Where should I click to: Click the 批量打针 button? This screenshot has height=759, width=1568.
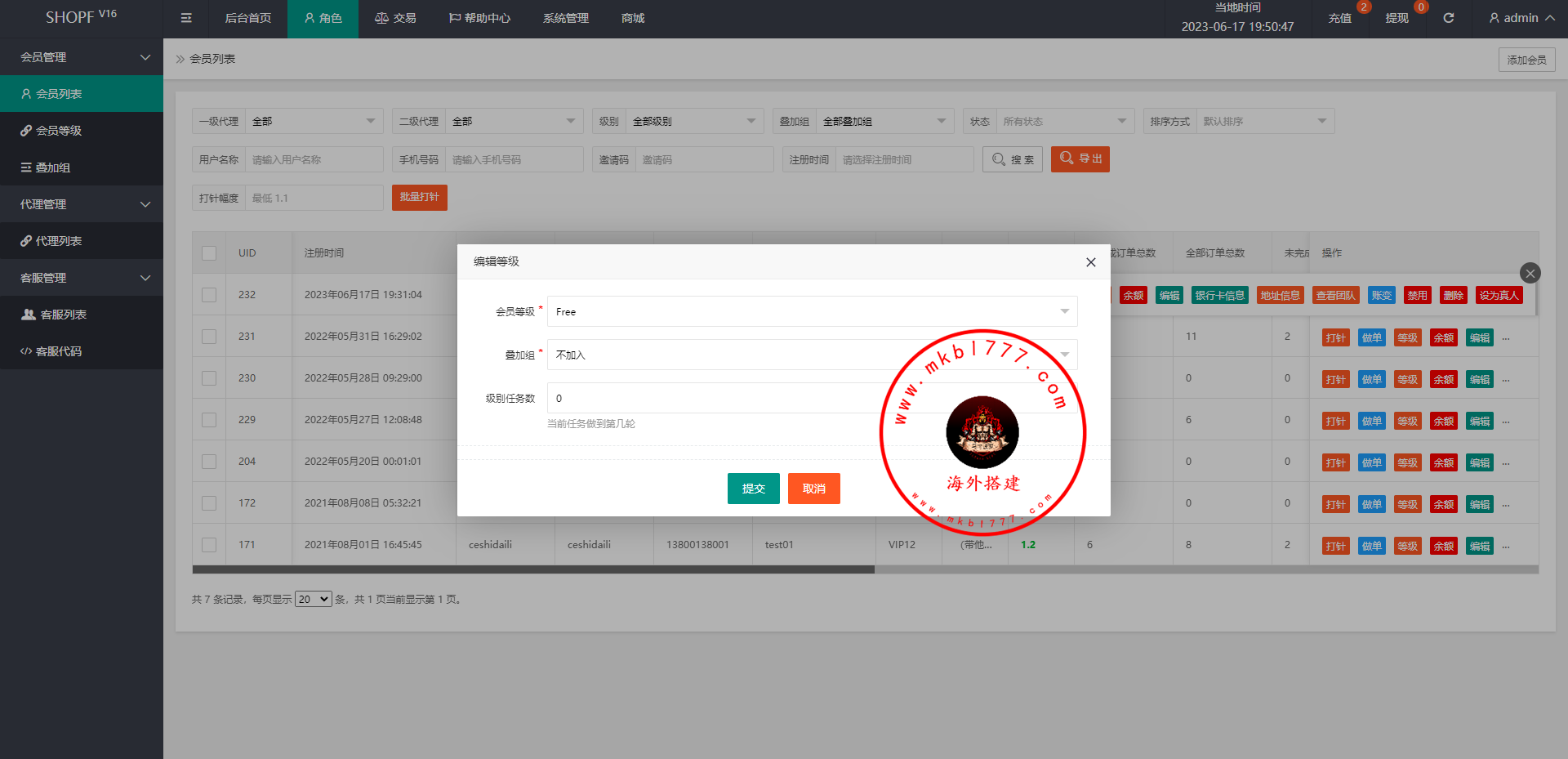pyautogui.click(x=420, y=197)
